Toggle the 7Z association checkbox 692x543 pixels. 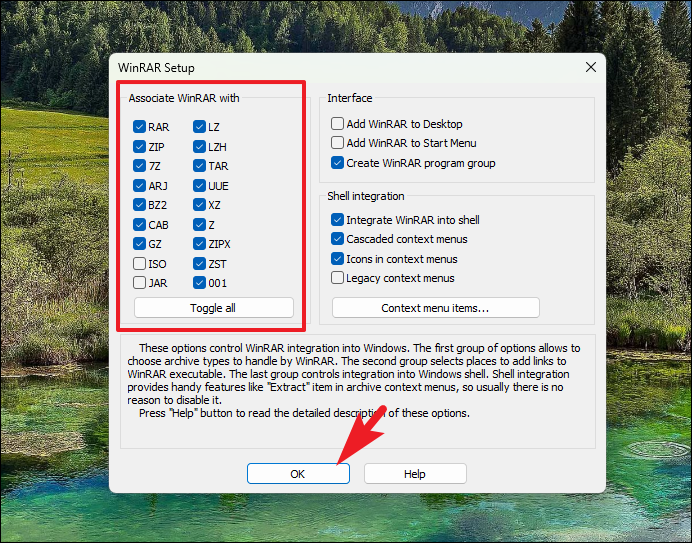pyautogui.click(x=139, y=166)
